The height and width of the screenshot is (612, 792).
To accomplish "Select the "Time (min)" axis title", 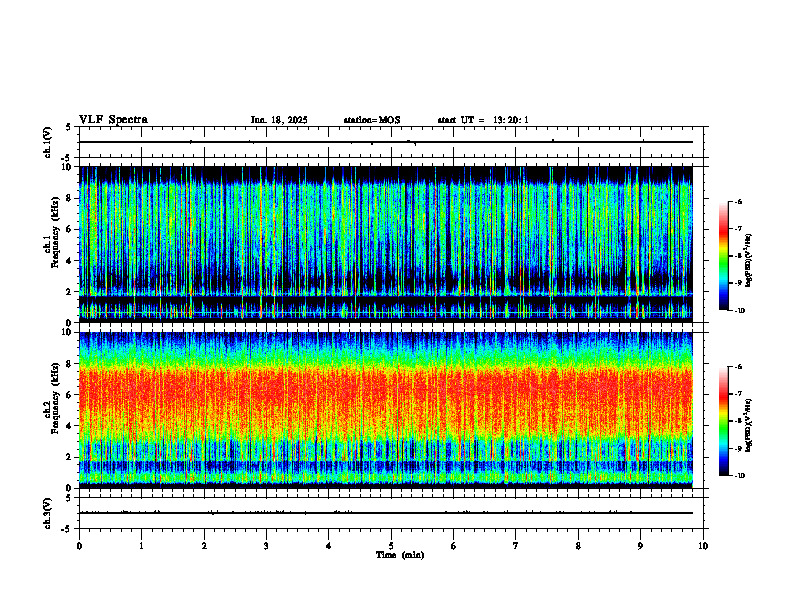I will click(400, 555).
